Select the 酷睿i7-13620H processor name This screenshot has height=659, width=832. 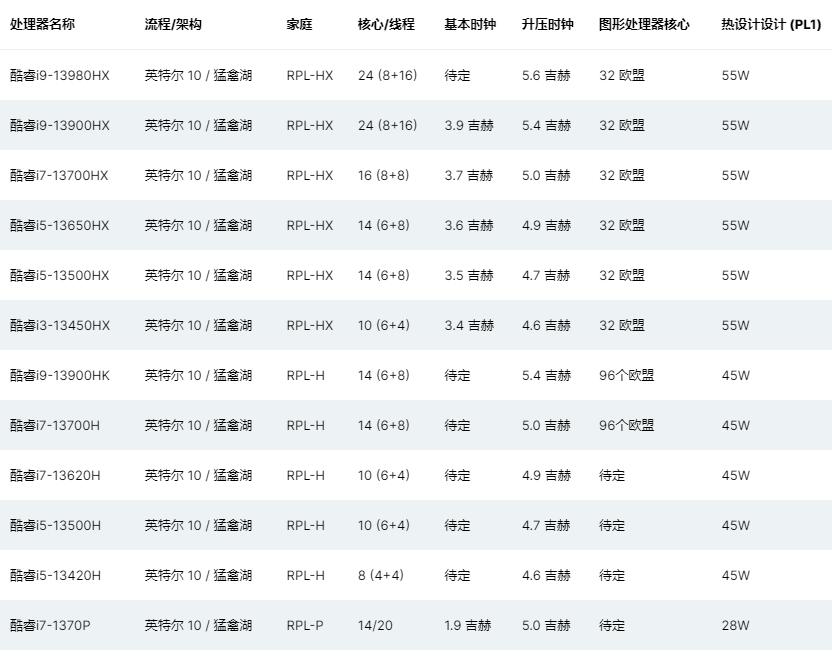coord(55,475)
